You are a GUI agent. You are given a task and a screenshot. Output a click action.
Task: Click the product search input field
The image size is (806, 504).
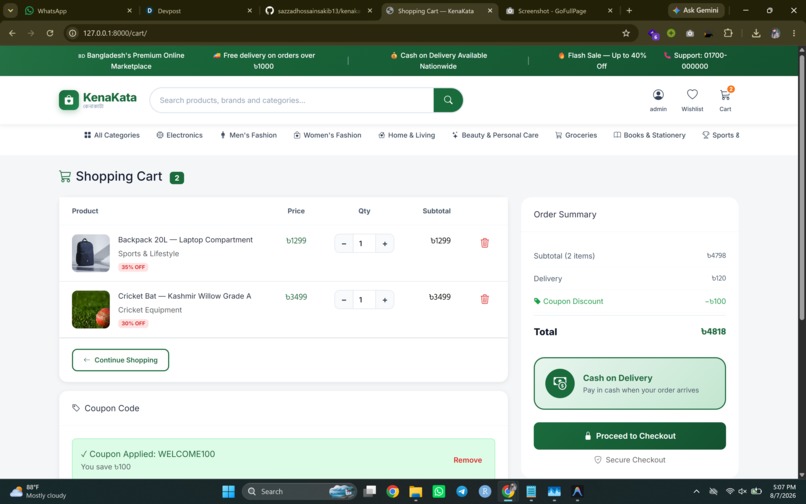click(291, 100)
